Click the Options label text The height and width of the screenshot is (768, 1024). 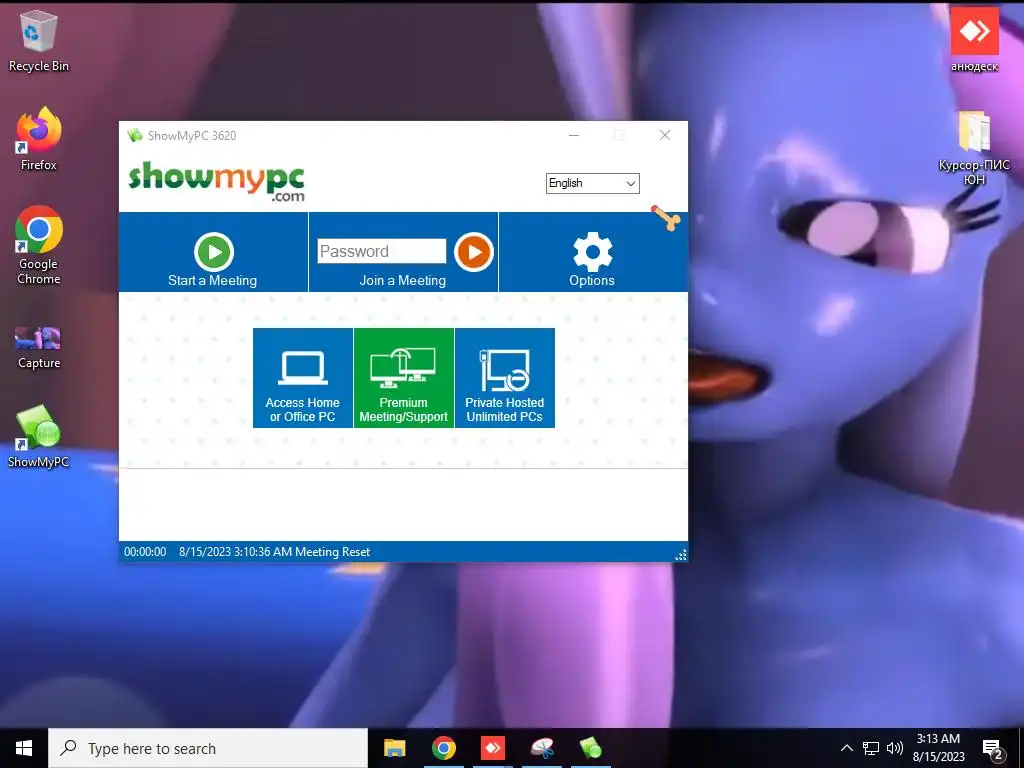click(x=592, y=281)
